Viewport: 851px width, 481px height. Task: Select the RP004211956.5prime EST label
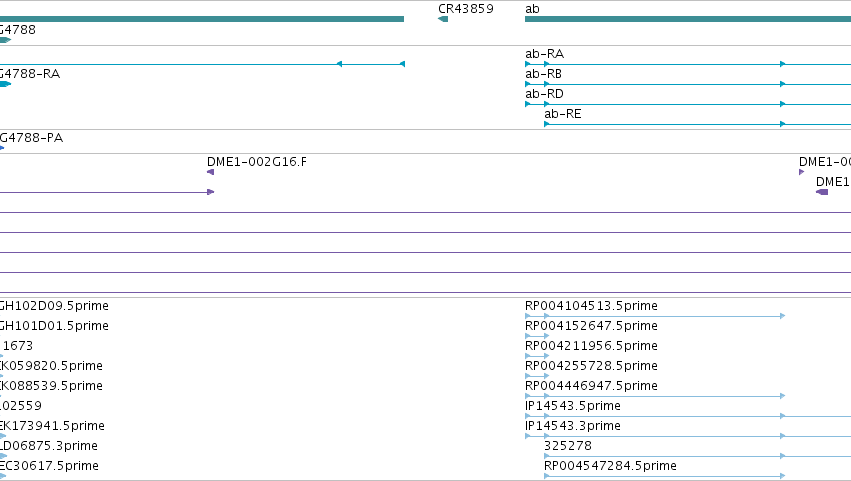591,346
